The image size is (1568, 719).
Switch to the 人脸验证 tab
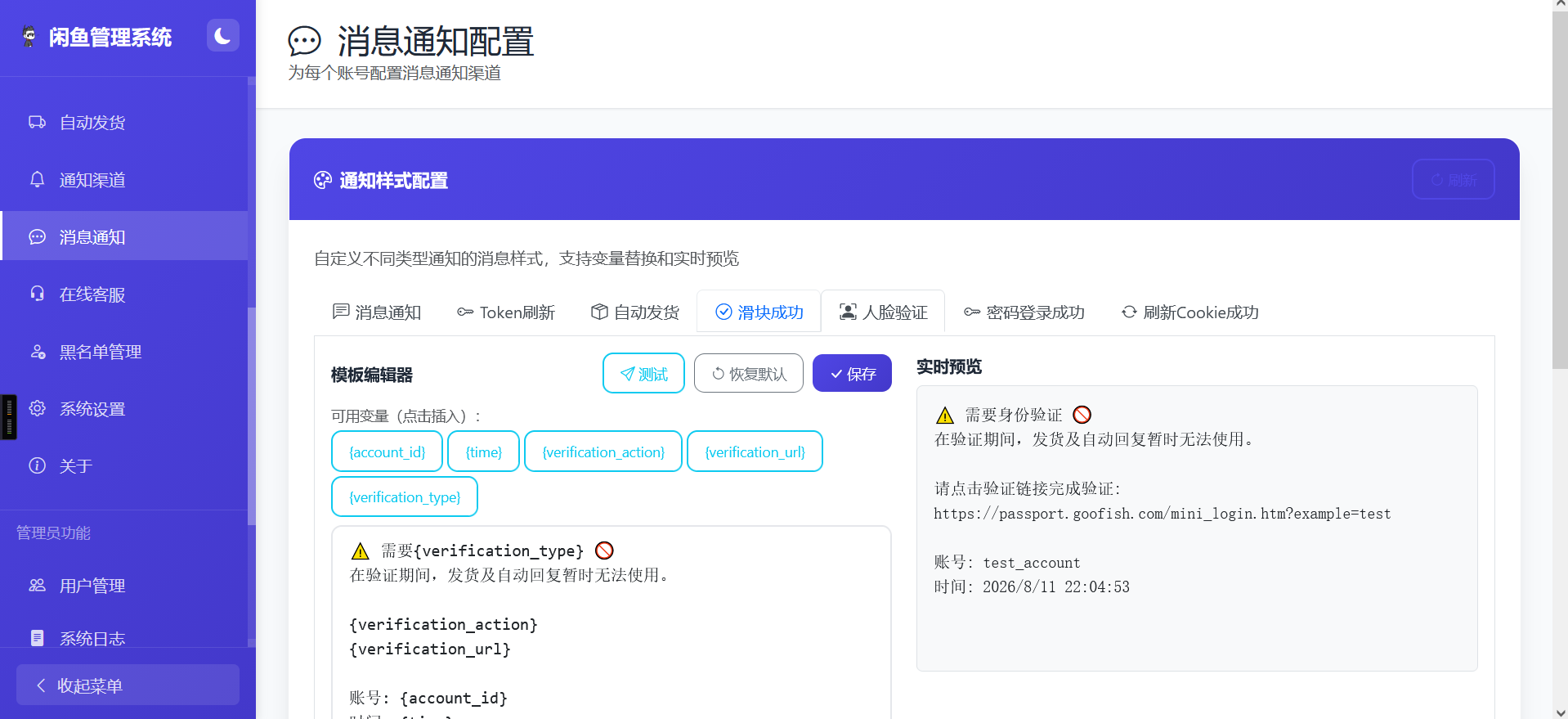(x=883, y=312)
